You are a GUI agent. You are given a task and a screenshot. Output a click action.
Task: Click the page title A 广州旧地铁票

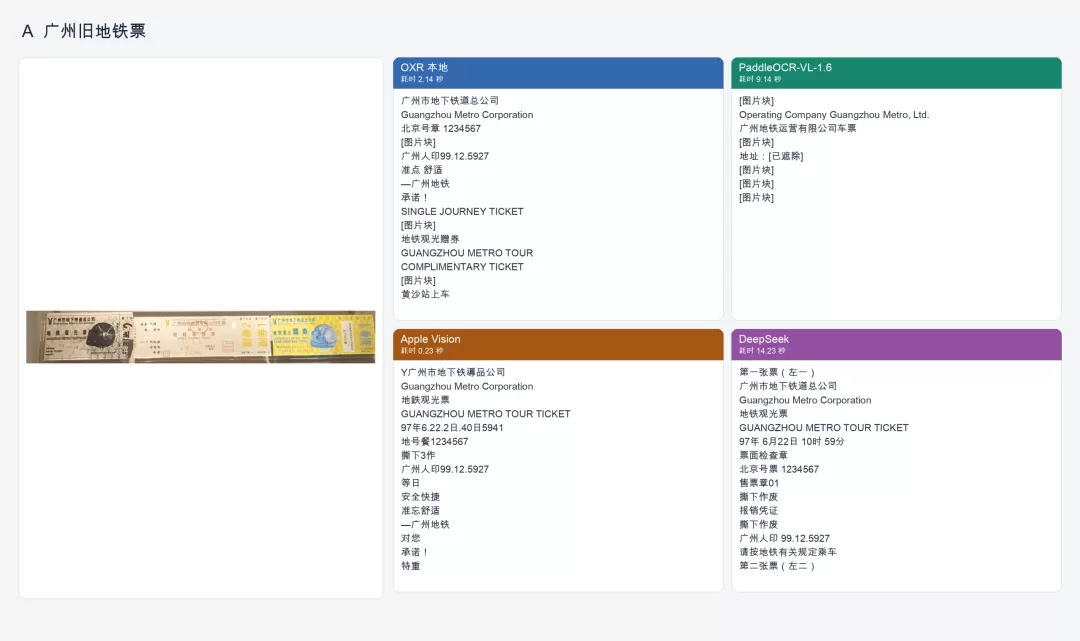(83, 31)
